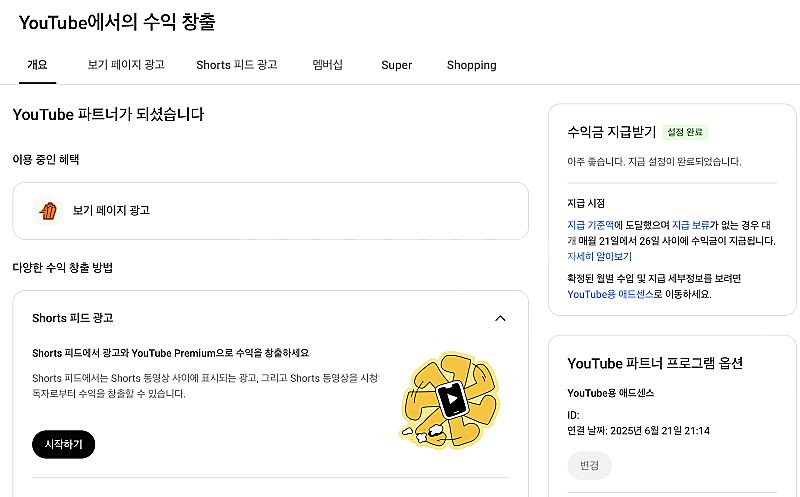Image resolution: width=800 pixels, height=497 pixels.
Task: Open the 멤버십 tab
Action: [328, 65]
